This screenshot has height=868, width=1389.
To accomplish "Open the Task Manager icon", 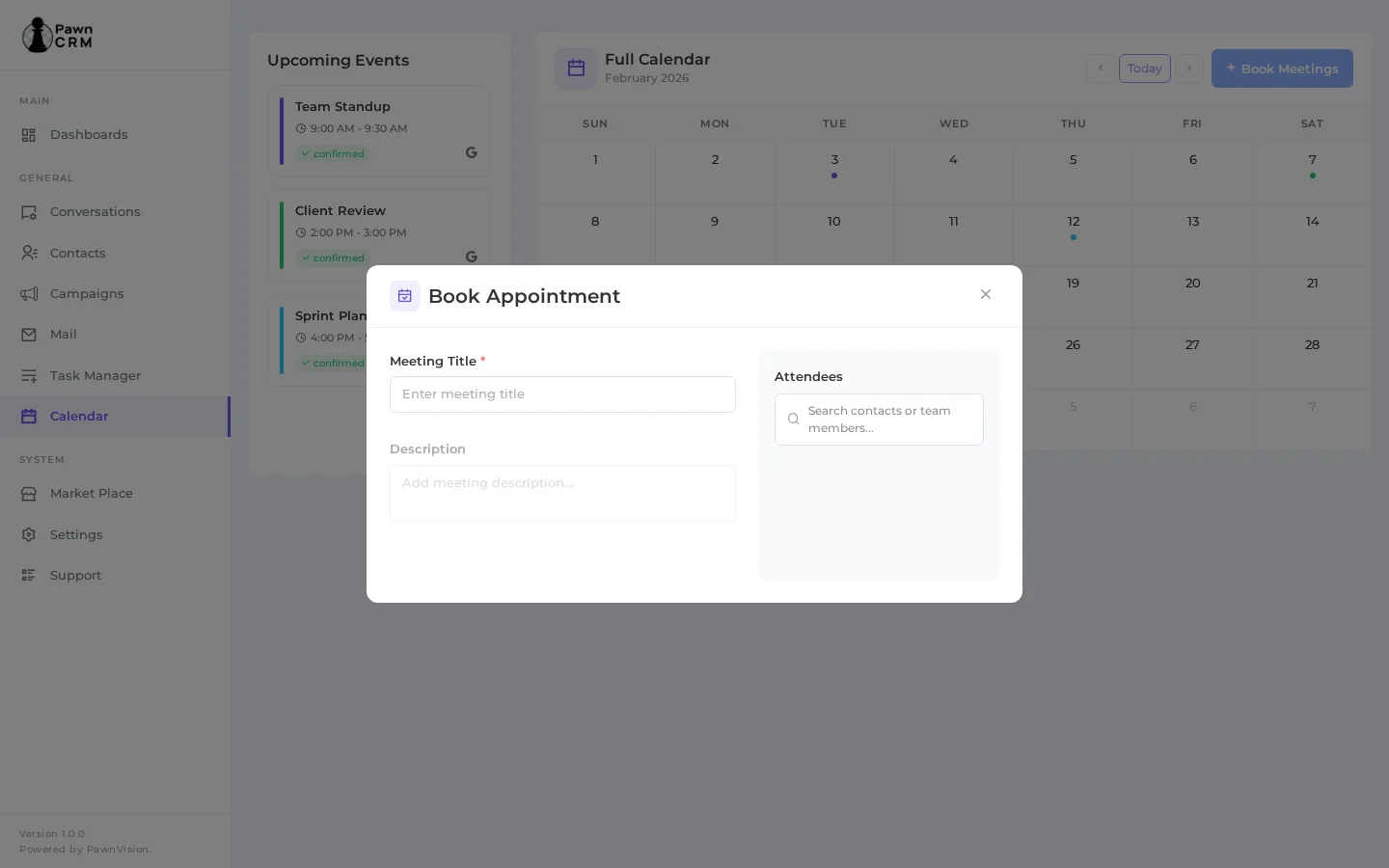I will click(x=30, y=376).
